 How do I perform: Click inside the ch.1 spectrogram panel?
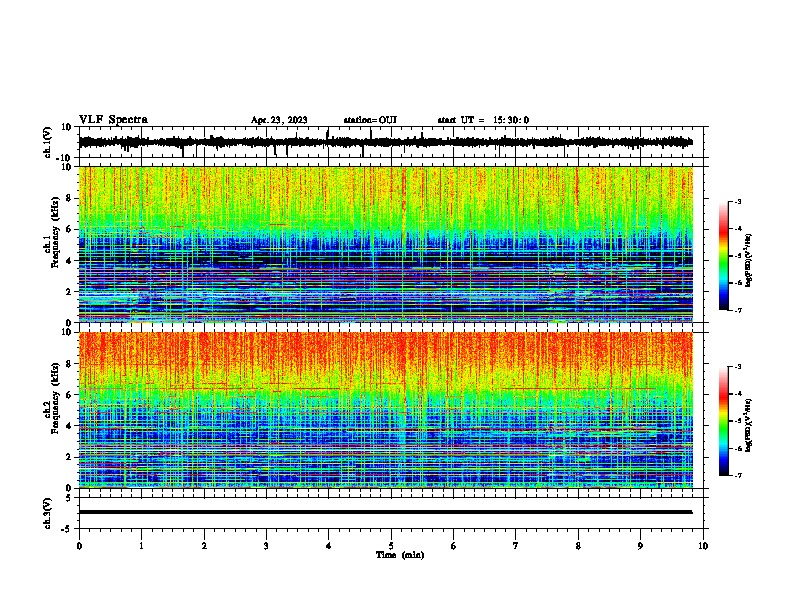click(x=385, y=244)
